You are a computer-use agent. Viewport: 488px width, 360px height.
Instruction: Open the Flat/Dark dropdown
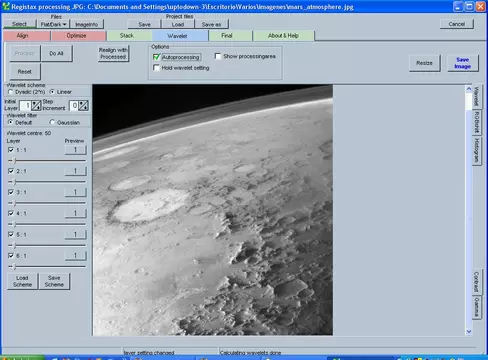click(53, 24)
